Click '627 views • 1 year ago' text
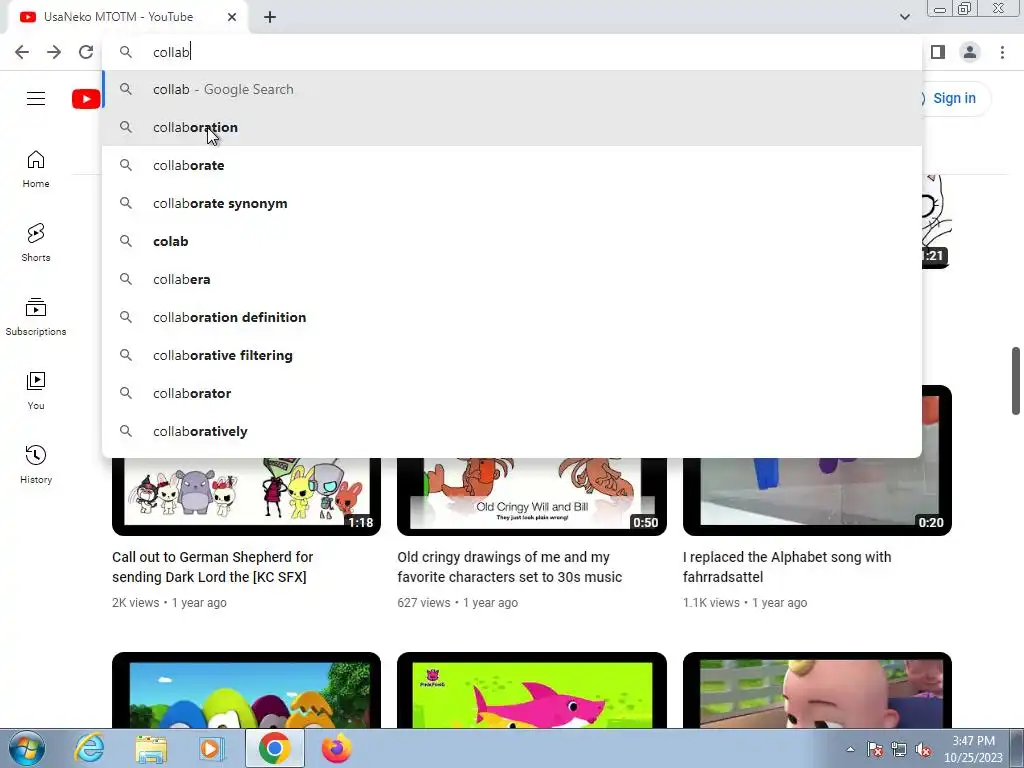The height and width of the screenshot is (768, 1024). click(x=457, y=603)
